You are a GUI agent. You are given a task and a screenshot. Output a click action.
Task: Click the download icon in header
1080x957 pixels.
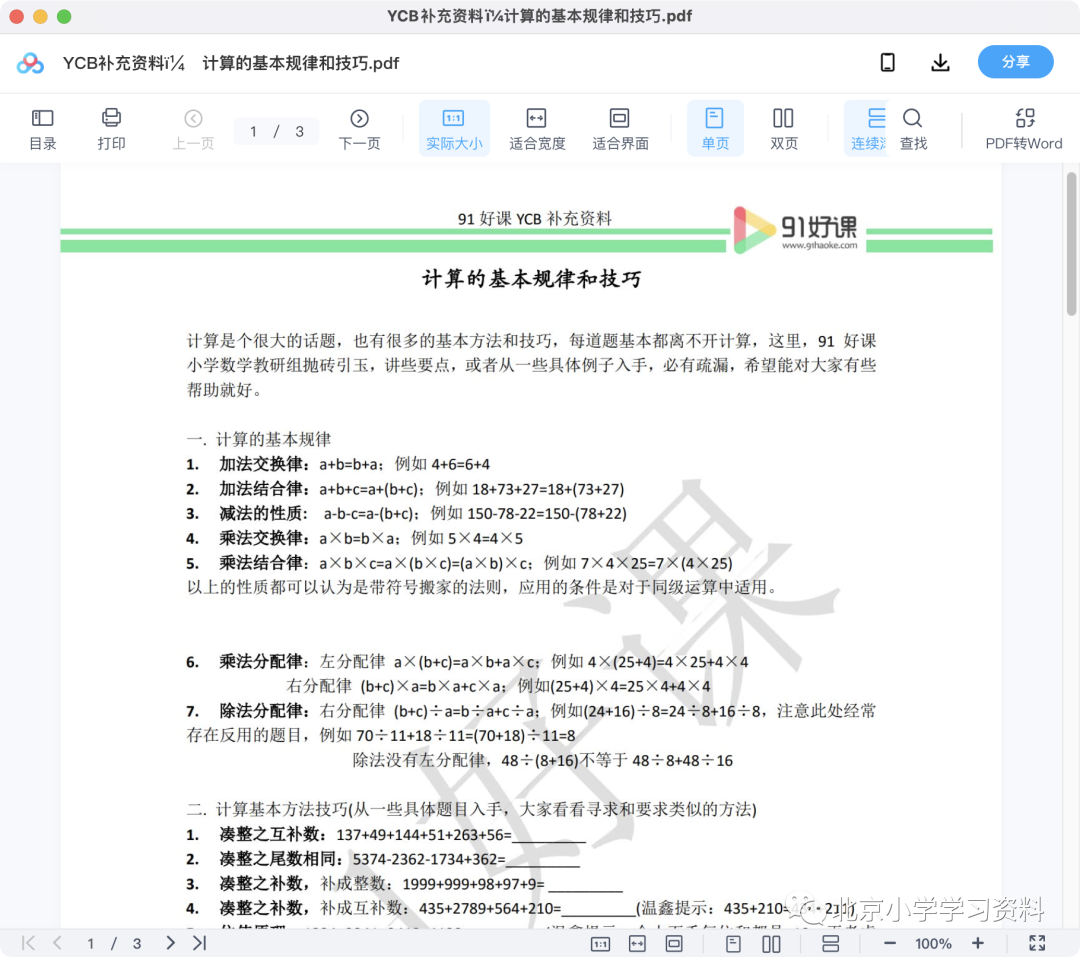pos(940,63)
